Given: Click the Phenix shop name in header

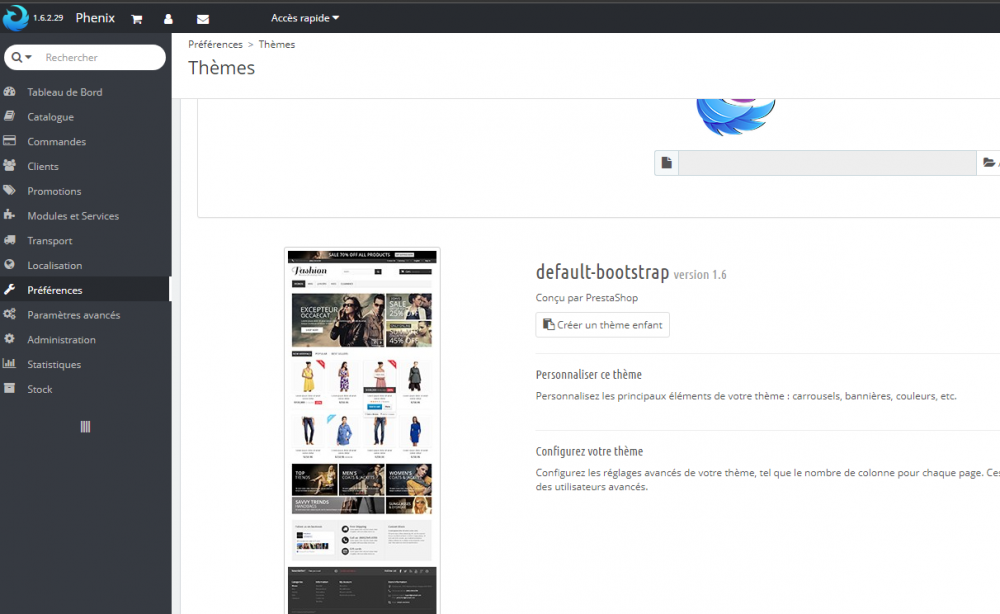Looking at the screenshot, I should click(x=95, y=18).
